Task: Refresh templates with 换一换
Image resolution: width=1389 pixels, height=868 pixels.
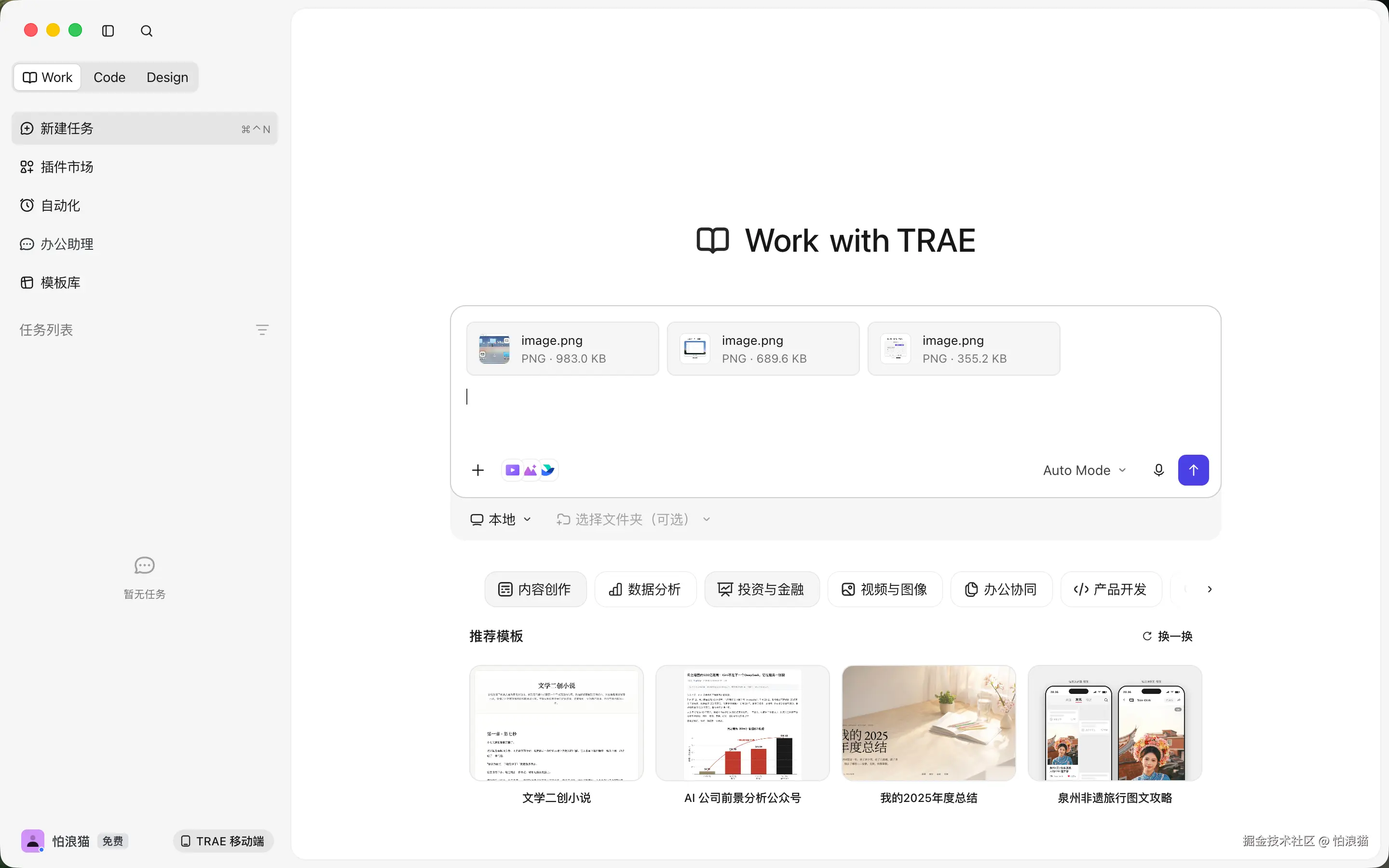Action: (x=1168, y=636)
